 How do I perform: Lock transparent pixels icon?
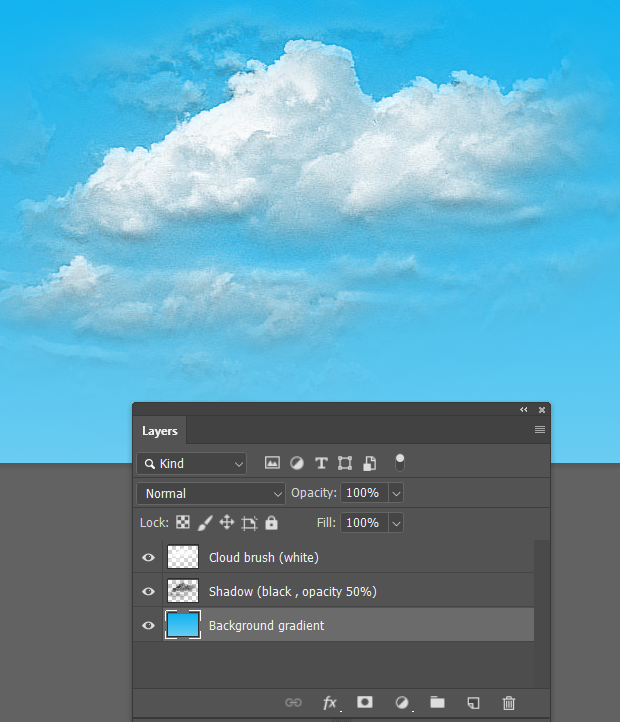click(x=183, y=523)
